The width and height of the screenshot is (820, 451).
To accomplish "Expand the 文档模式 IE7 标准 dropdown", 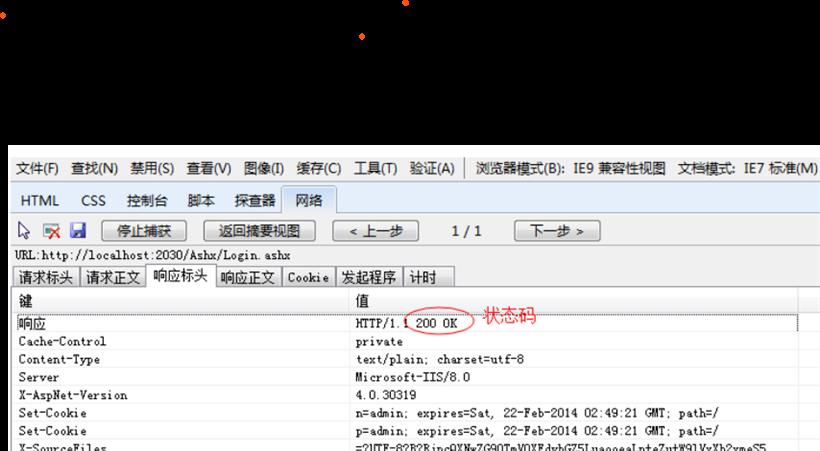I will tap(747, 168).
